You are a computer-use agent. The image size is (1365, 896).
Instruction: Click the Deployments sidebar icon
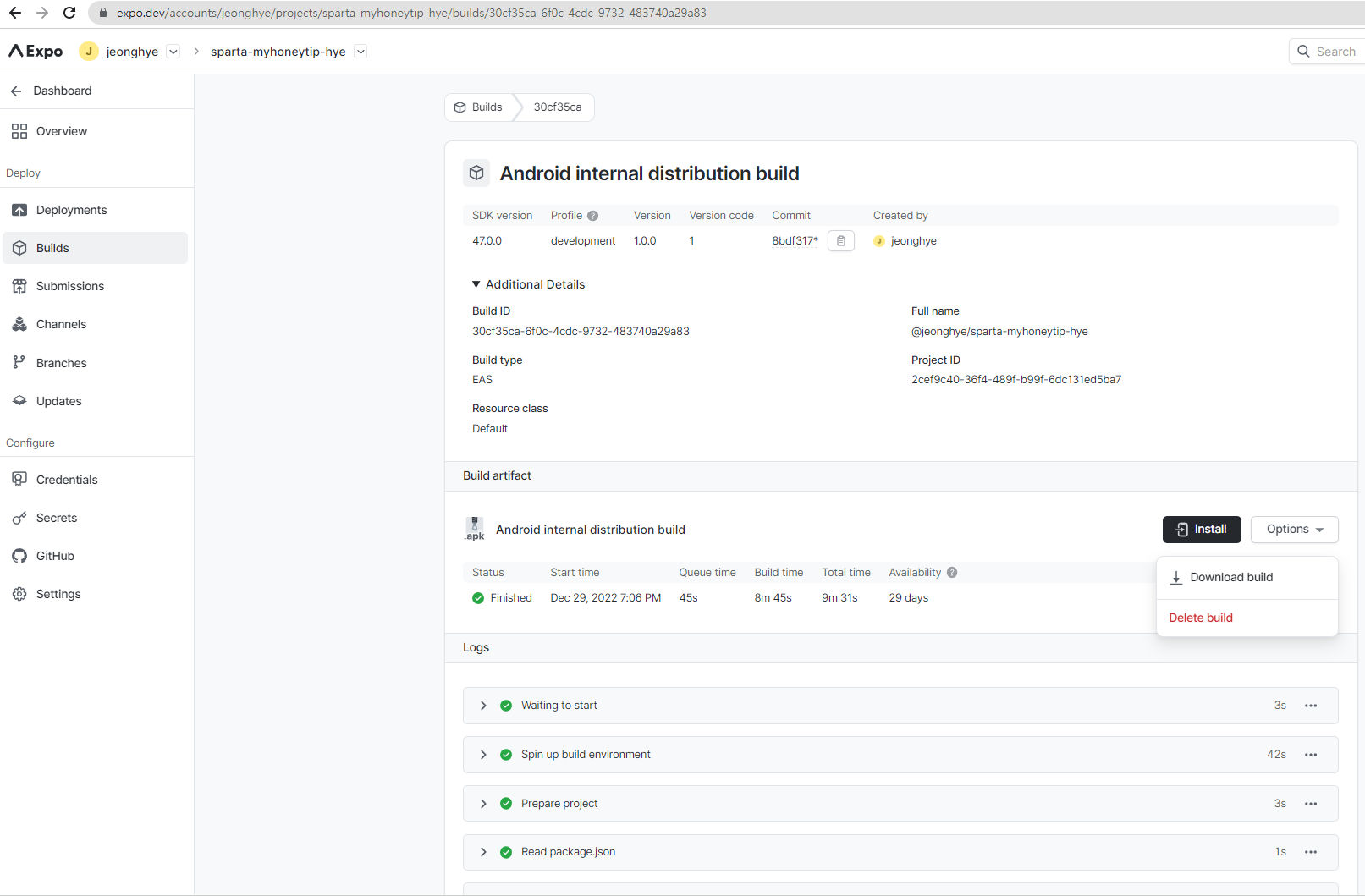pos(19,210)
